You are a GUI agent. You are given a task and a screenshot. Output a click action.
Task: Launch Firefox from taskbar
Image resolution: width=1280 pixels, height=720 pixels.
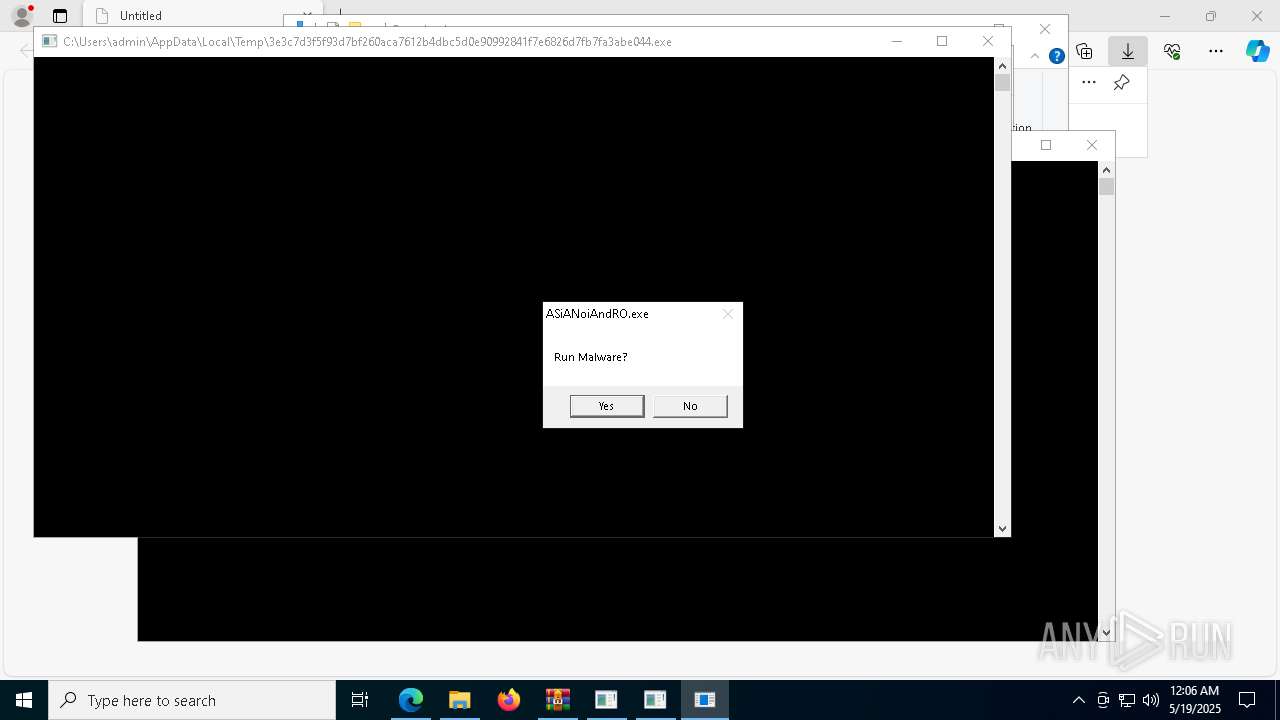tap(509, 700)
